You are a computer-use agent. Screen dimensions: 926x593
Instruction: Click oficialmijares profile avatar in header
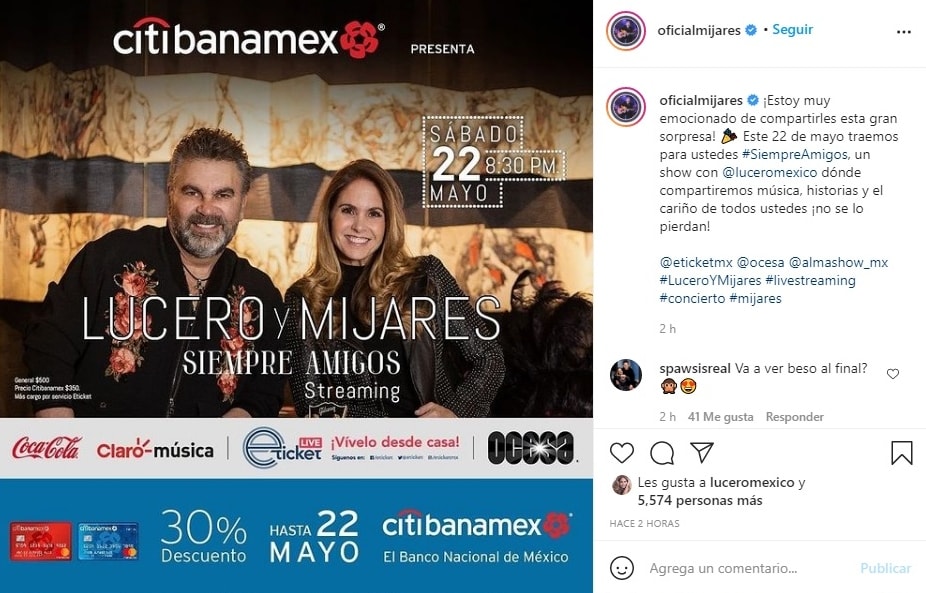point(625,31)
